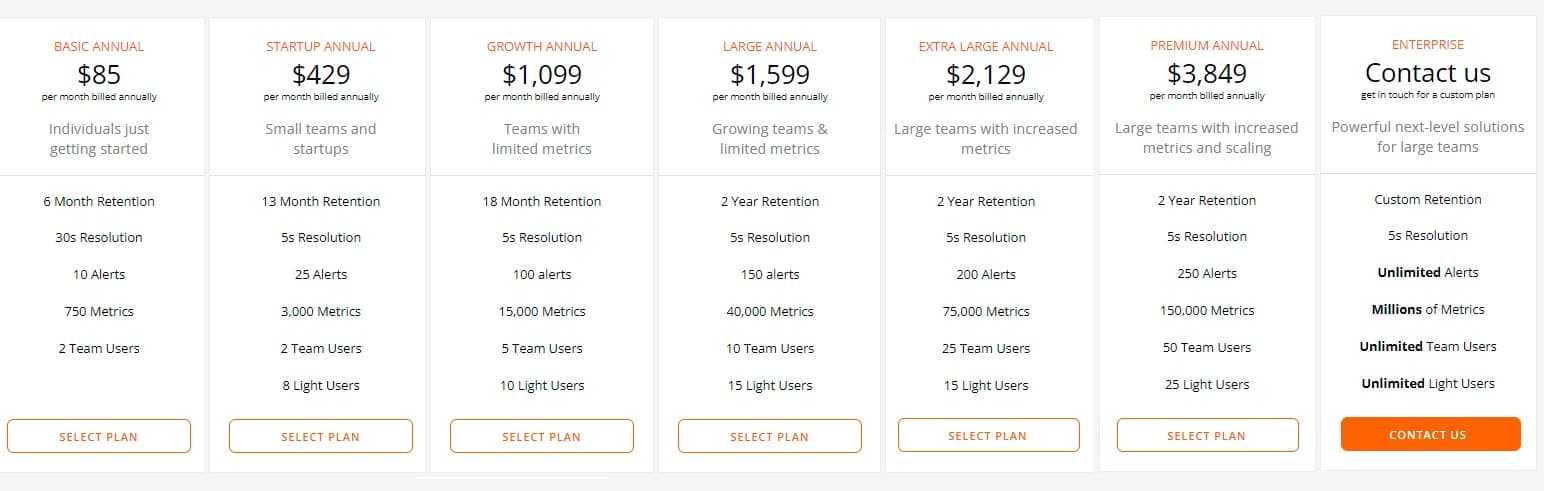1544x491 pixels.
Task: Select the Basic Annual plan button
Action: [x=99, y=436]
